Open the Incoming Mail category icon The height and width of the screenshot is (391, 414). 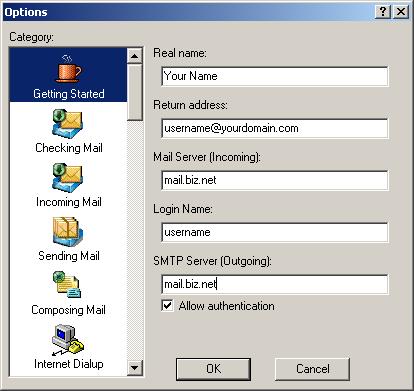tap(67, 178)
